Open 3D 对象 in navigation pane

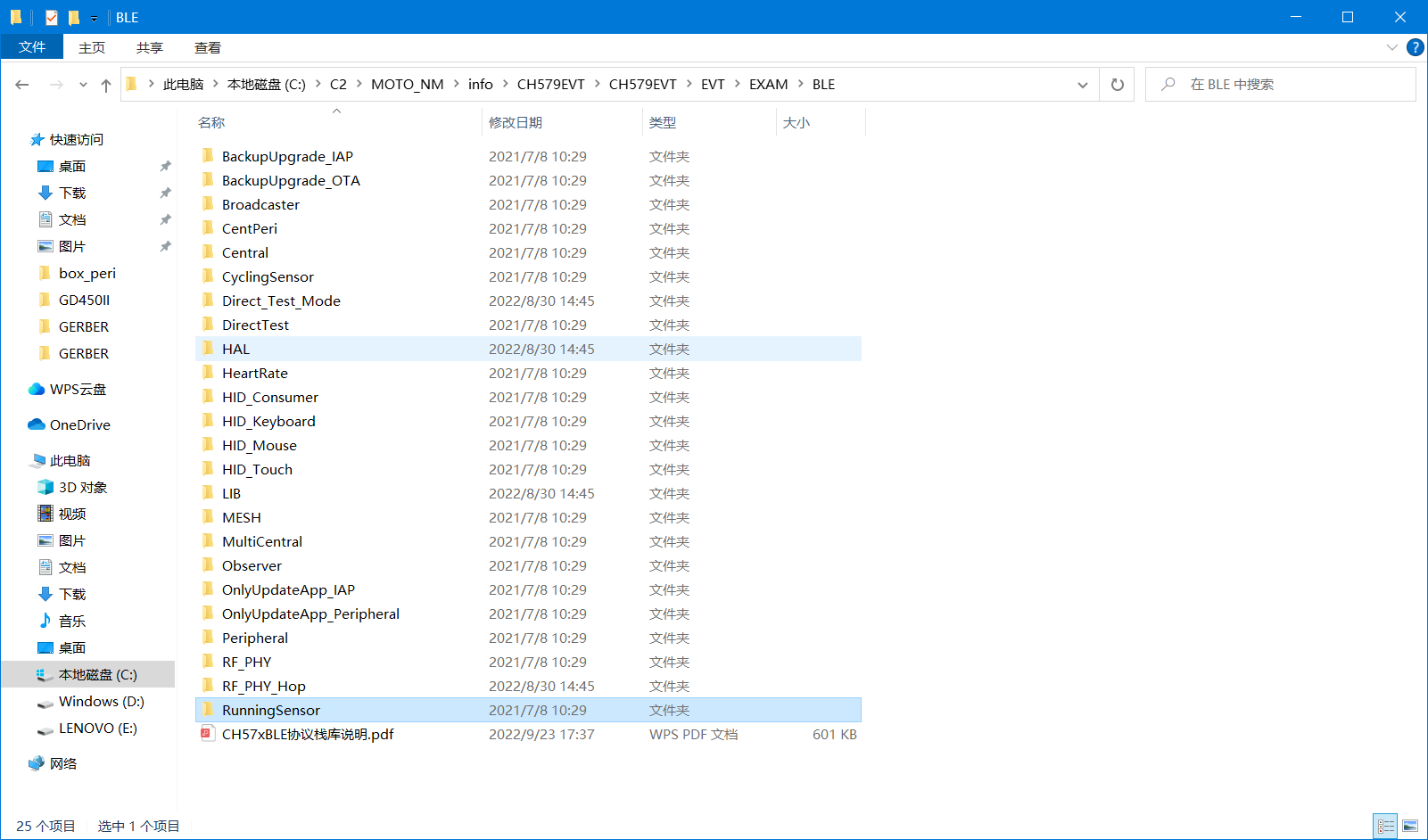click(x=82, y=488)
